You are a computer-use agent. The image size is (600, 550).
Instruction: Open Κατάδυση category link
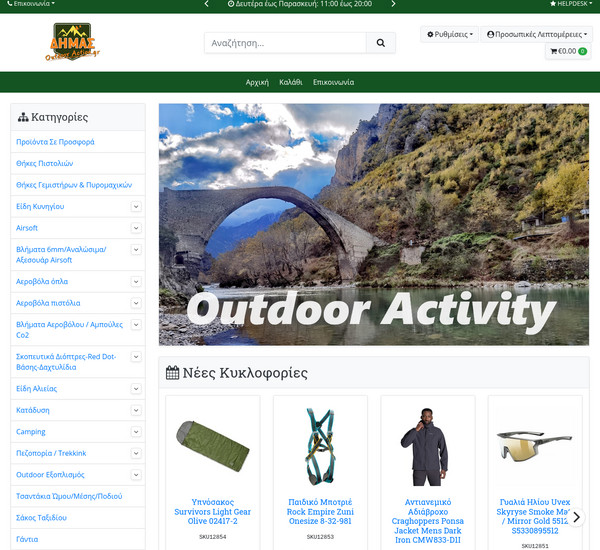33,410
